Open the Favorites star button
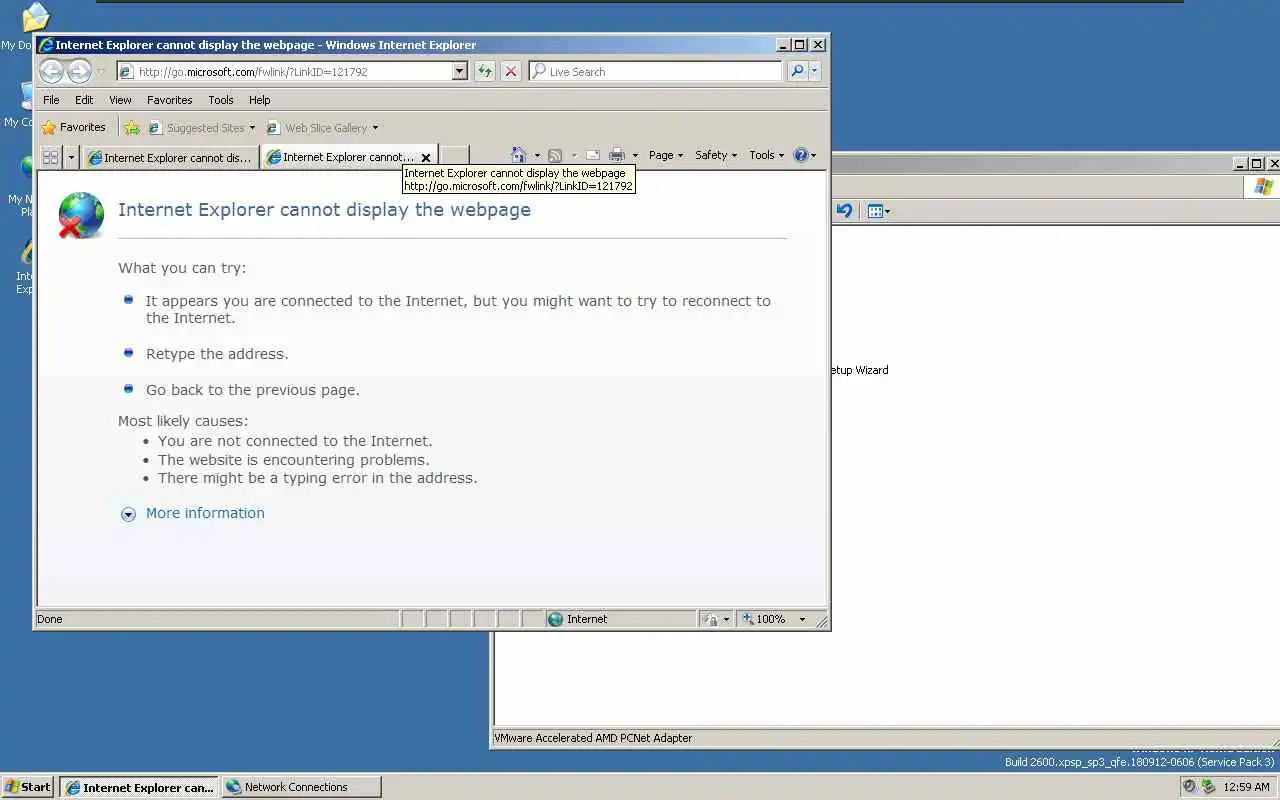The height and width of the screenshot is (800, 1280). coord(73,127)
